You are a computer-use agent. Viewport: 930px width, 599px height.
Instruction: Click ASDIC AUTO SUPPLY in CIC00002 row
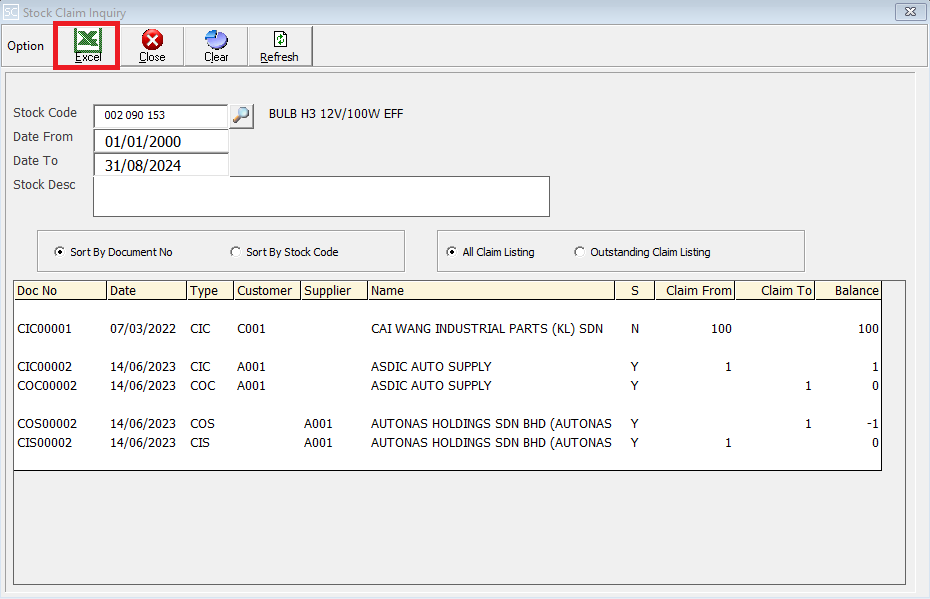[x=431, y=367]
